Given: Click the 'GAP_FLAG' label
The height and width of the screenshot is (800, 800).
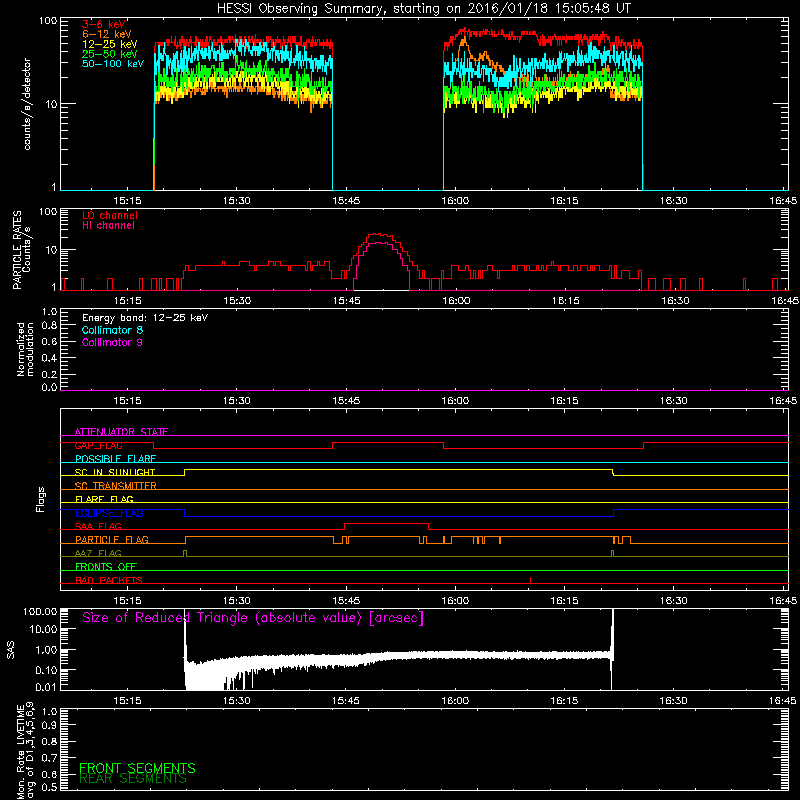Looking at the screenshot, I should (98, 445).
